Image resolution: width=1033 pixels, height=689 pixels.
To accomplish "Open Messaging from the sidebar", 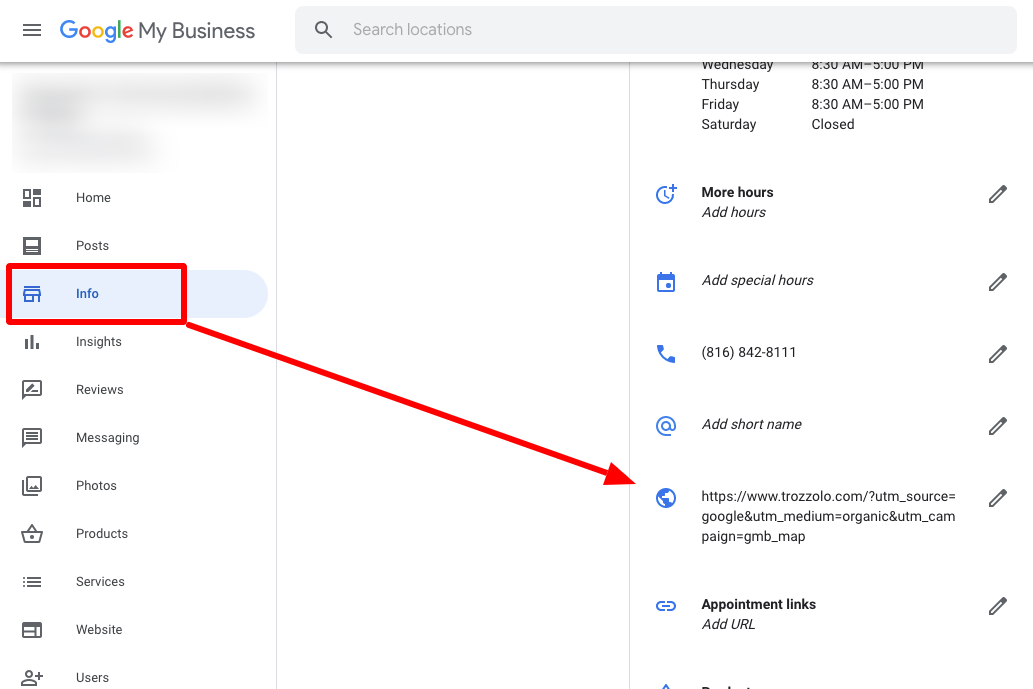I will pos(107,438).
